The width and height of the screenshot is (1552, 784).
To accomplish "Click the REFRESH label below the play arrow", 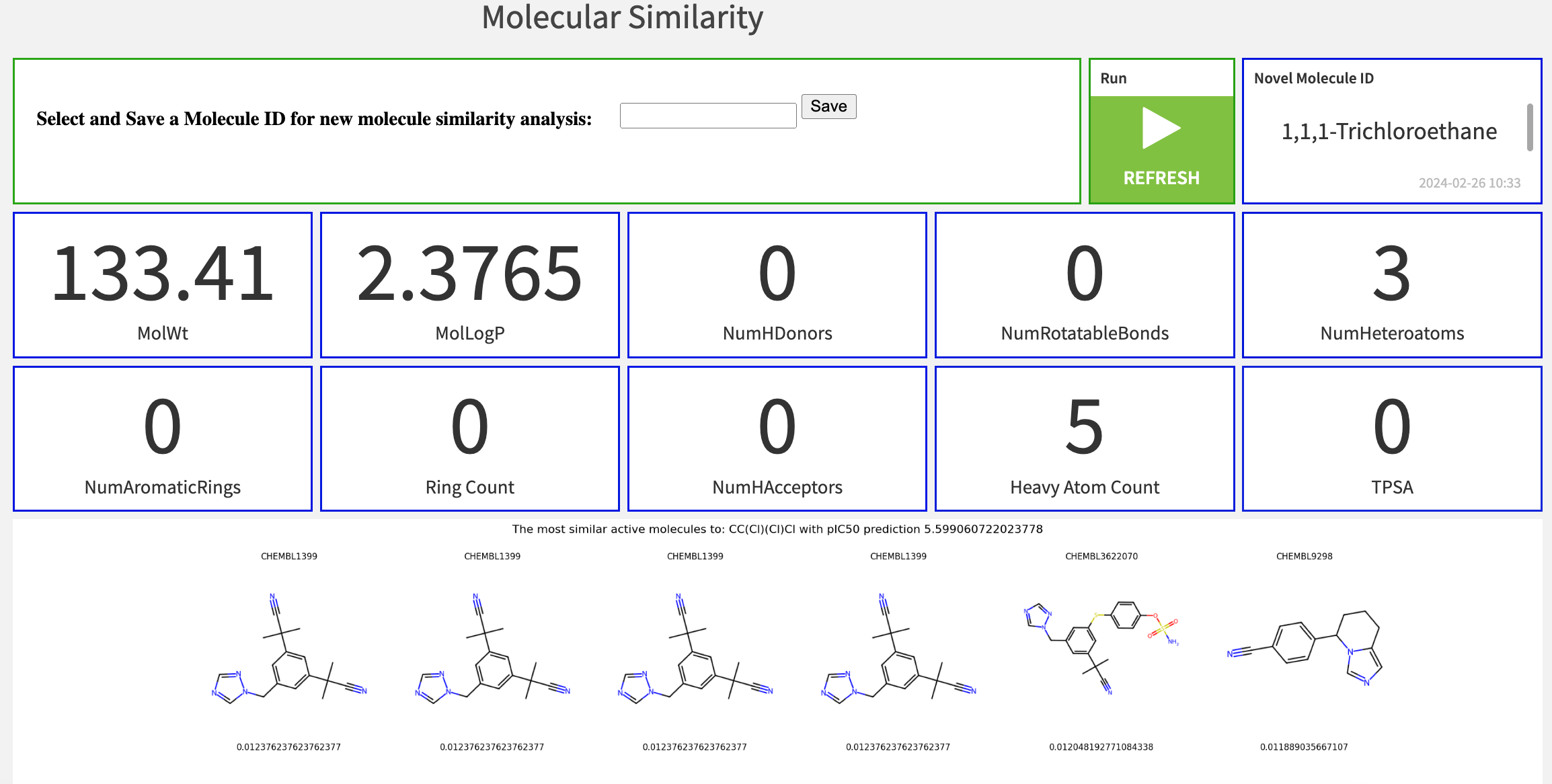I will pos(1160,178).
